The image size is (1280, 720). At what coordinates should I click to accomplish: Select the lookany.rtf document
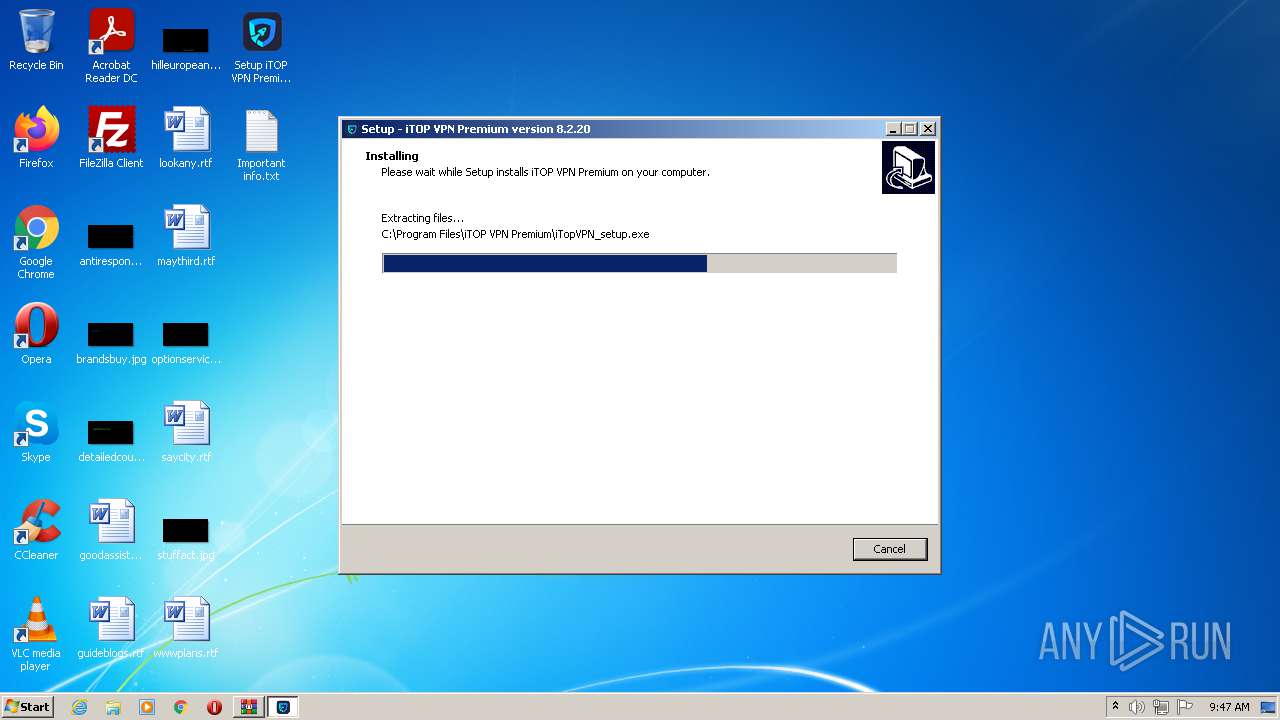[186, 138]
